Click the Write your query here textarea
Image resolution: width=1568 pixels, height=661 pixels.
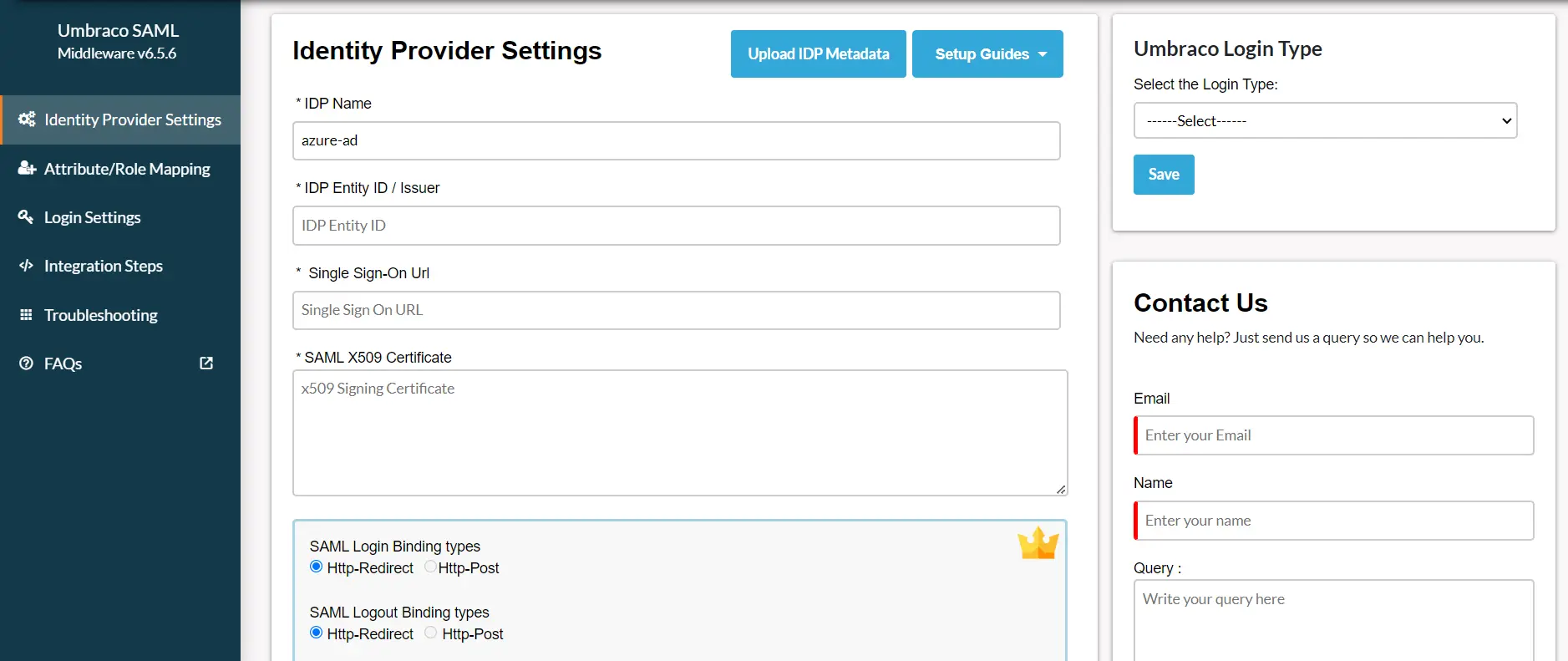tap(1334, 620)
